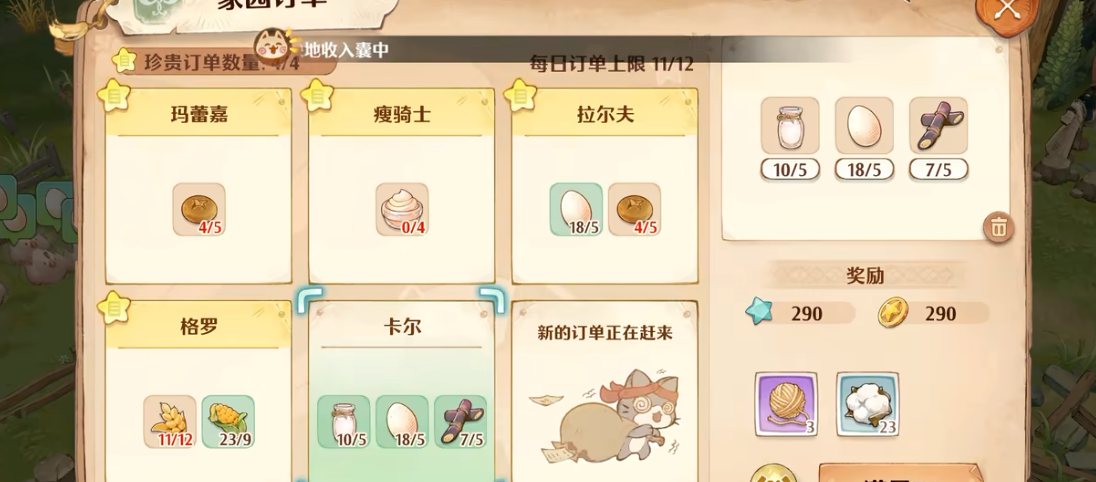
Task: Tap the corn item in 格罗 order
Action: (228, 422)
